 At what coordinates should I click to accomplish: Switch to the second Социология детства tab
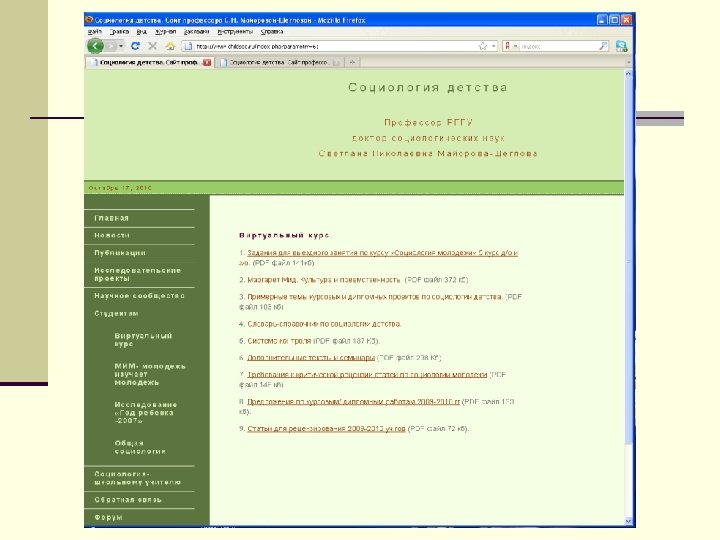pos(279,62)
